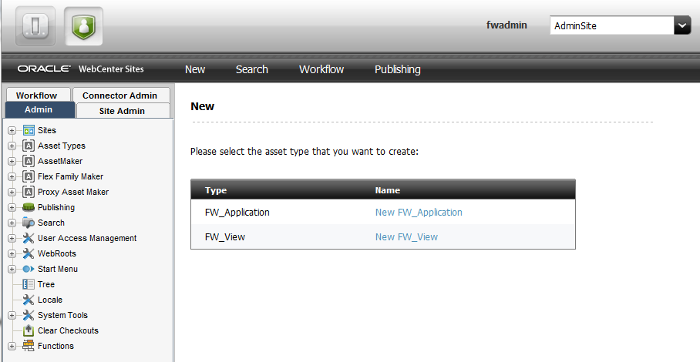Image resolution: width=700 pixels, height=362 pixels.
Task: Switch to the Connector Admin tab
Action: tap(120, 95)
